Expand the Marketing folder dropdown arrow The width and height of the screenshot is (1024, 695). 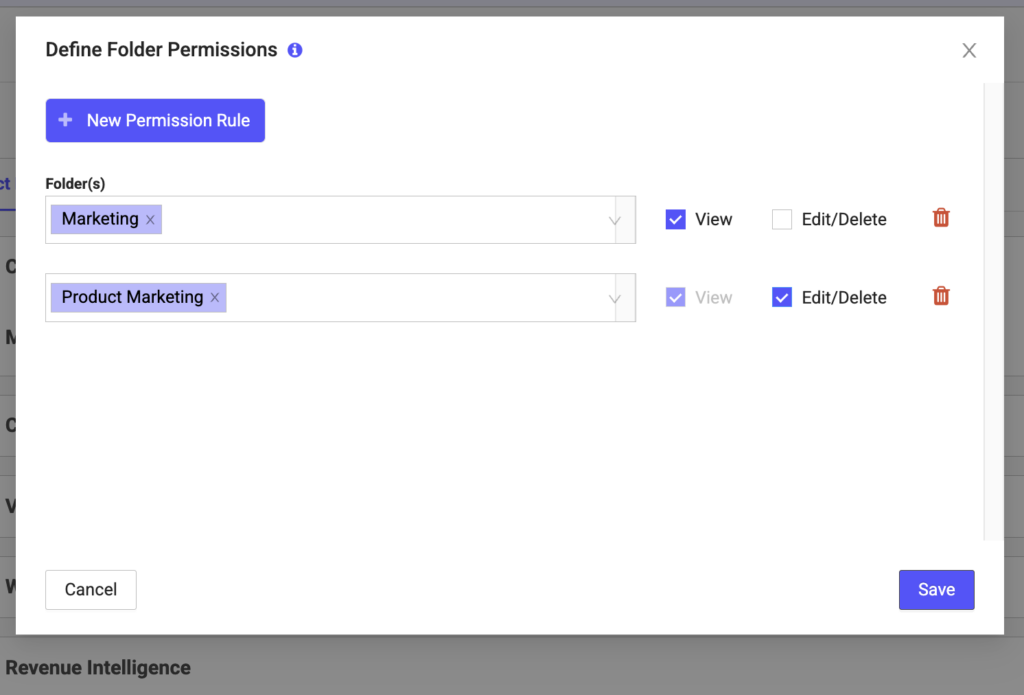pos(615,221)
